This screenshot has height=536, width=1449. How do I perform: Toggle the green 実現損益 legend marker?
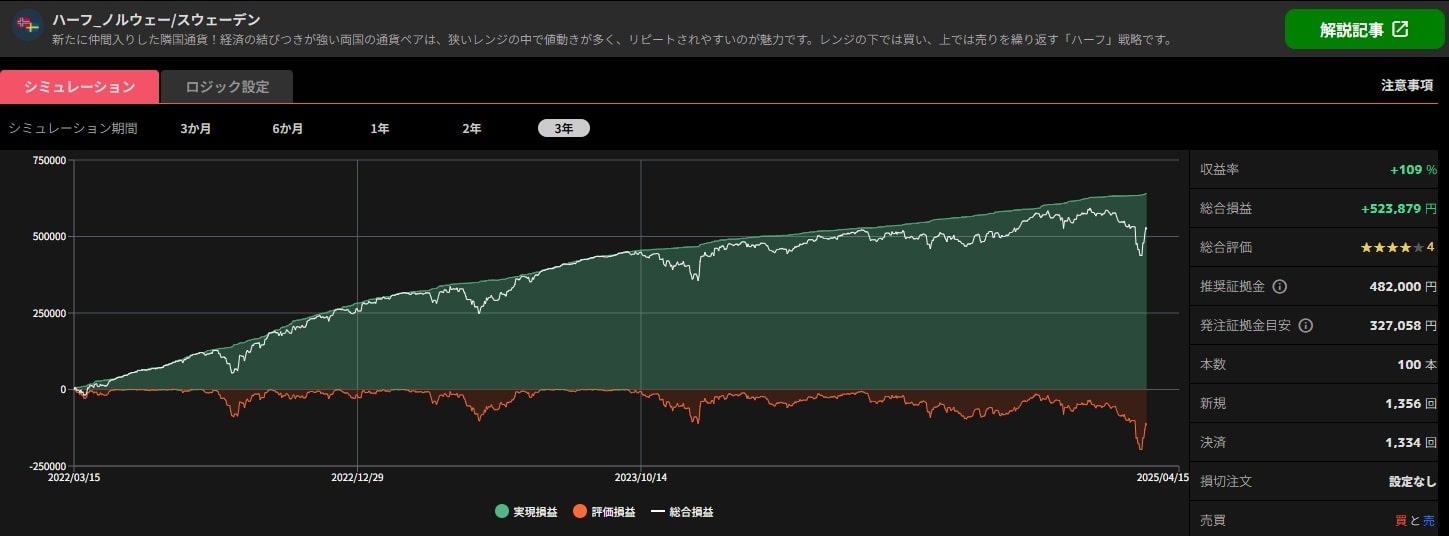(x=501, y=512)
